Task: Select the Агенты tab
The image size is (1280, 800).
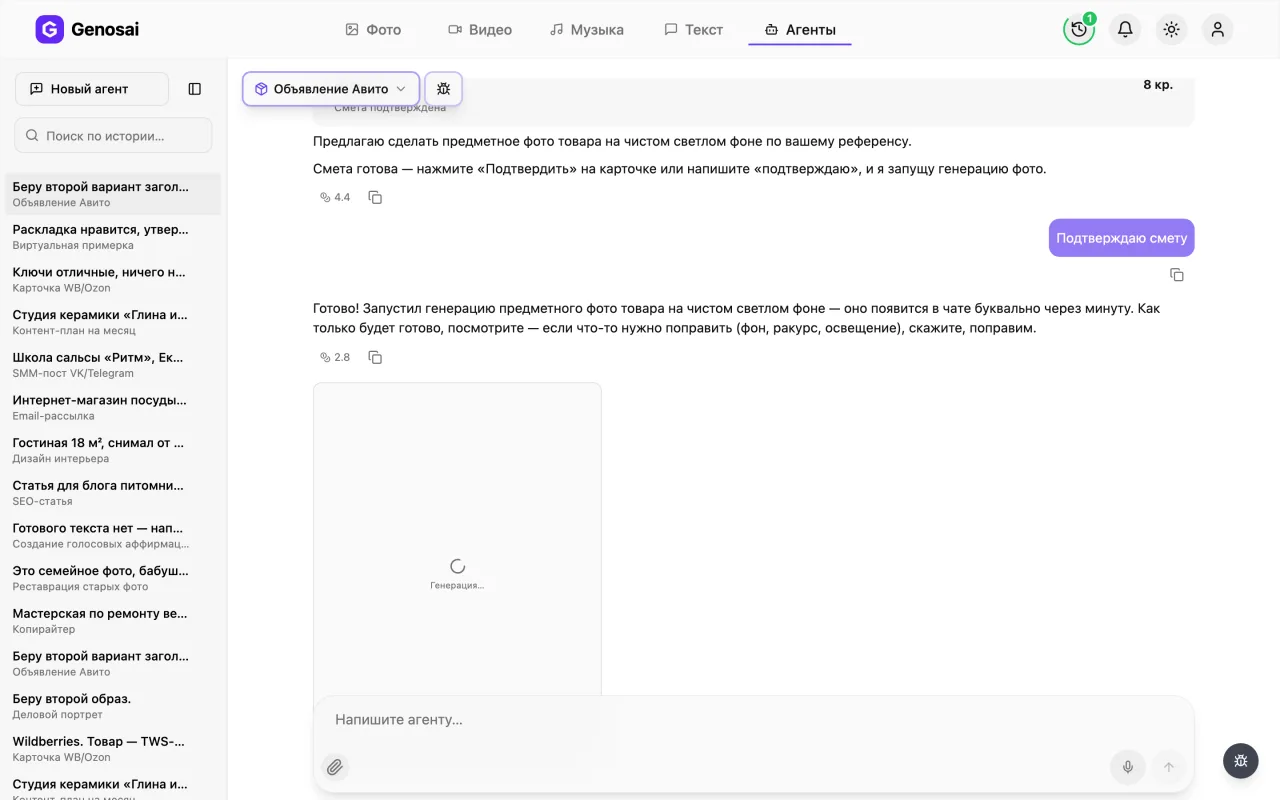Action: tap(800, 30)
